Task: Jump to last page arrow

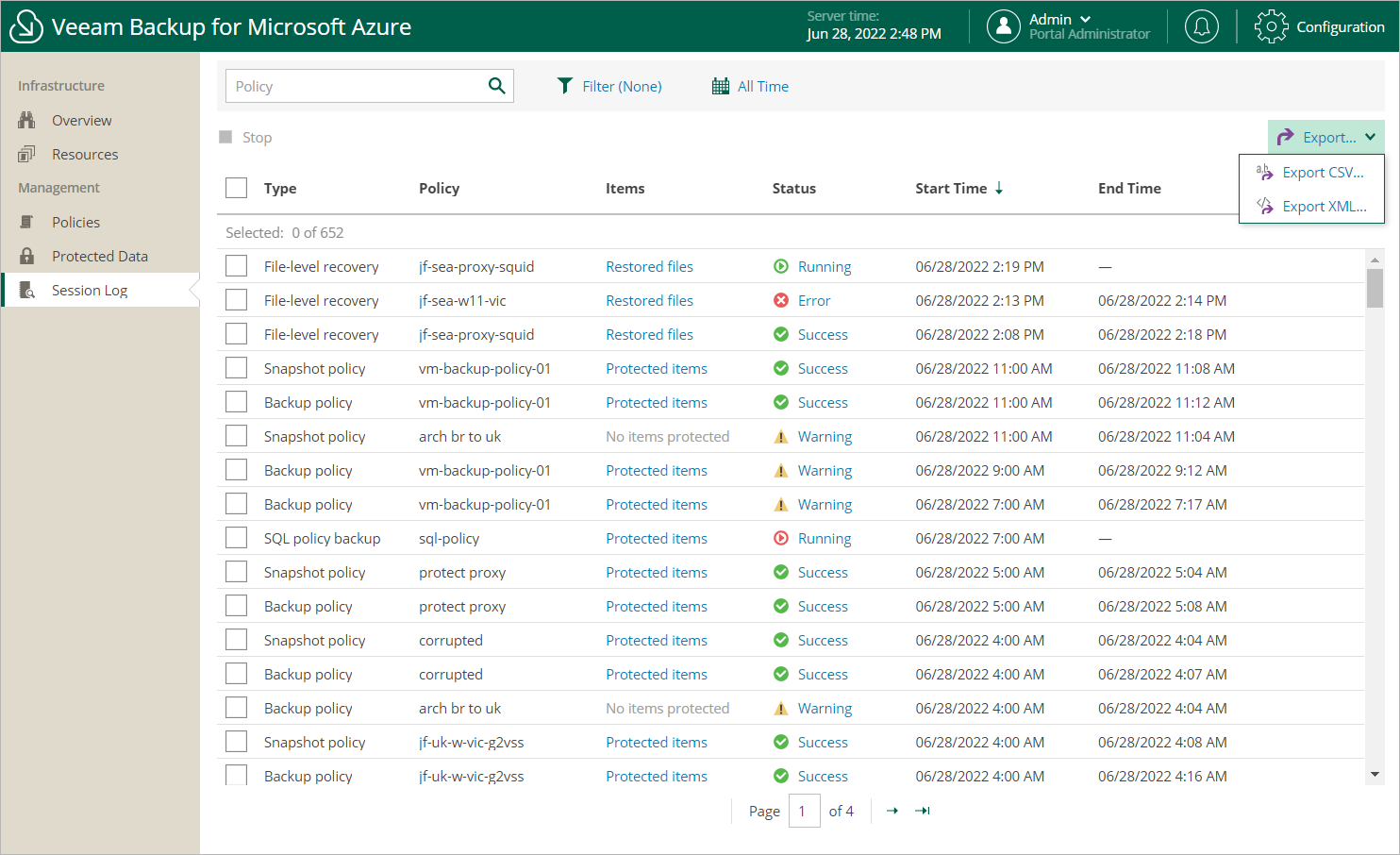Action: coord(923,811)
